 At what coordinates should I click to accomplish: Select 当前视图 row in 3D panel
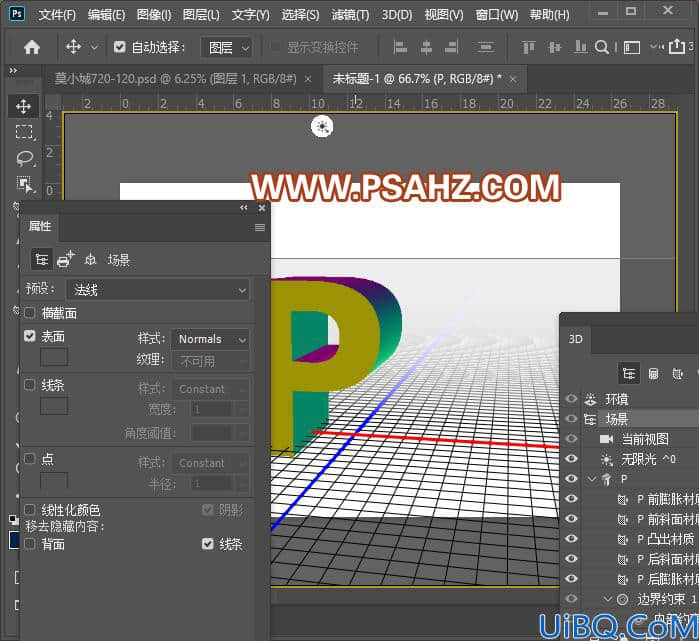point(640,439)
